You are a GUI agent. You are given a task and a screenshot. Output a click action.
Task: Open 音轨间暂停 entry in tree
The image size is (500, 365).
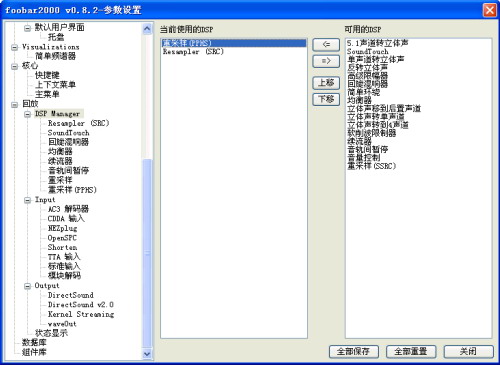[x=68, y=171]
